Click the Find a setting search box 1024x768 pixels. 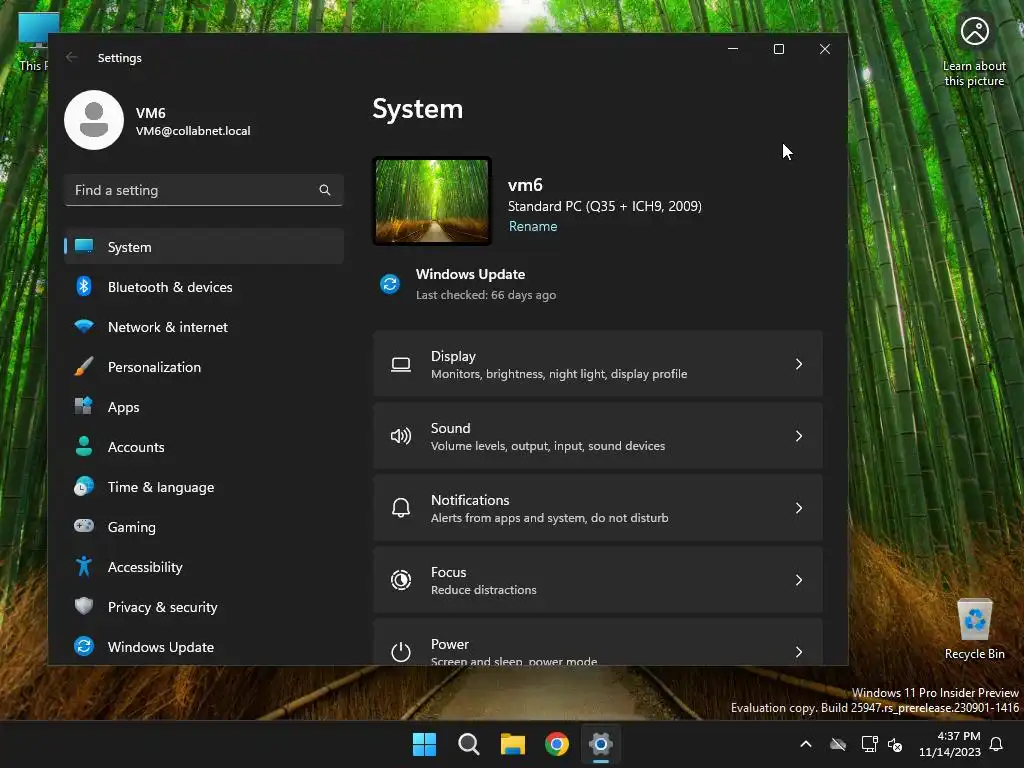[x=204, y=190]
